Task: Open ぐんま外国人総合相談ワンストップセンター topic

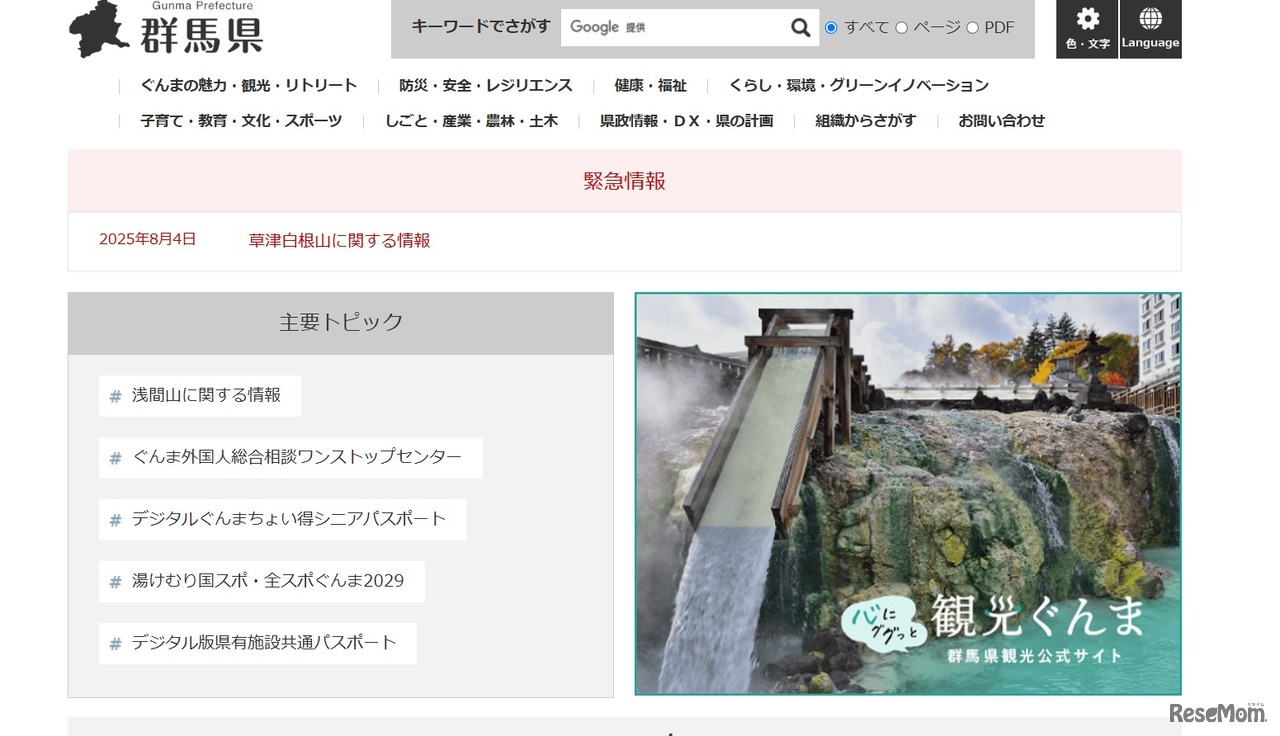Action: coord(291,458)
